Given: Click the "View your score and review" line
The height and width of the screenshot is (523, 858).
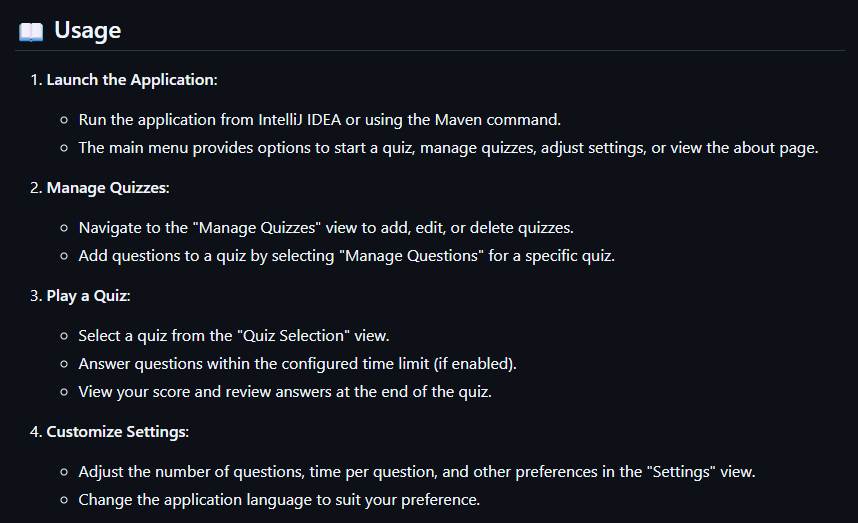Looking at the screenshot, I should pyautogui.click(x=284, y=392).
